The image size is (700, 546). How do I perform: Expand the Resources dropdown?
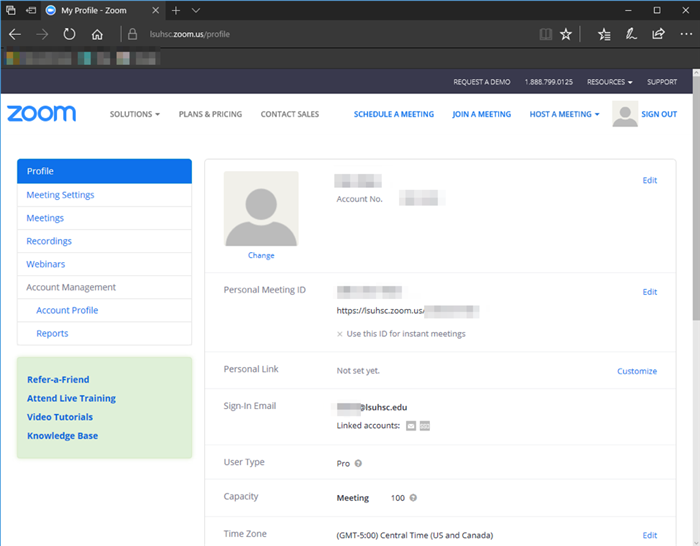point(609,82)
